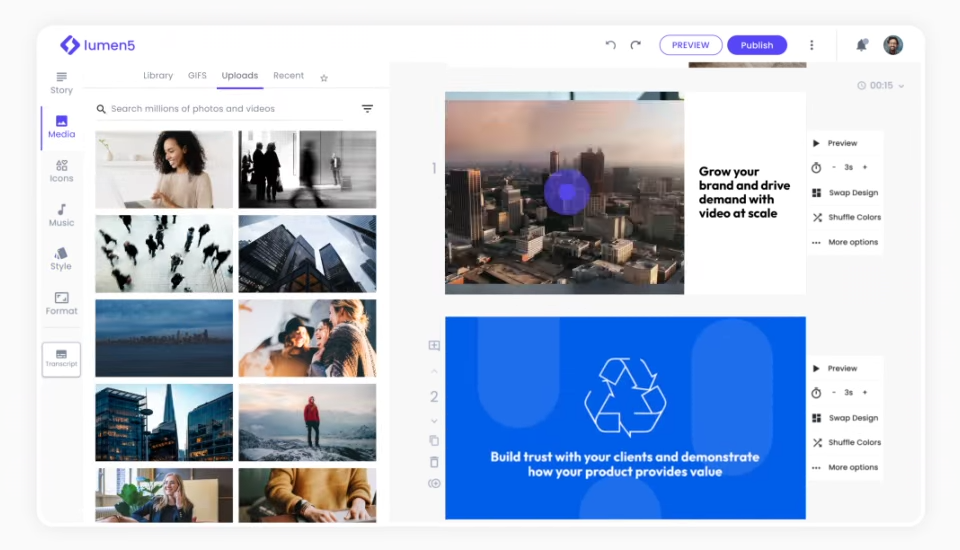Switch to the GIFS tab
The height and width of the screenshot is (550, 960).
pyautogui.click(x=197, y=75)
